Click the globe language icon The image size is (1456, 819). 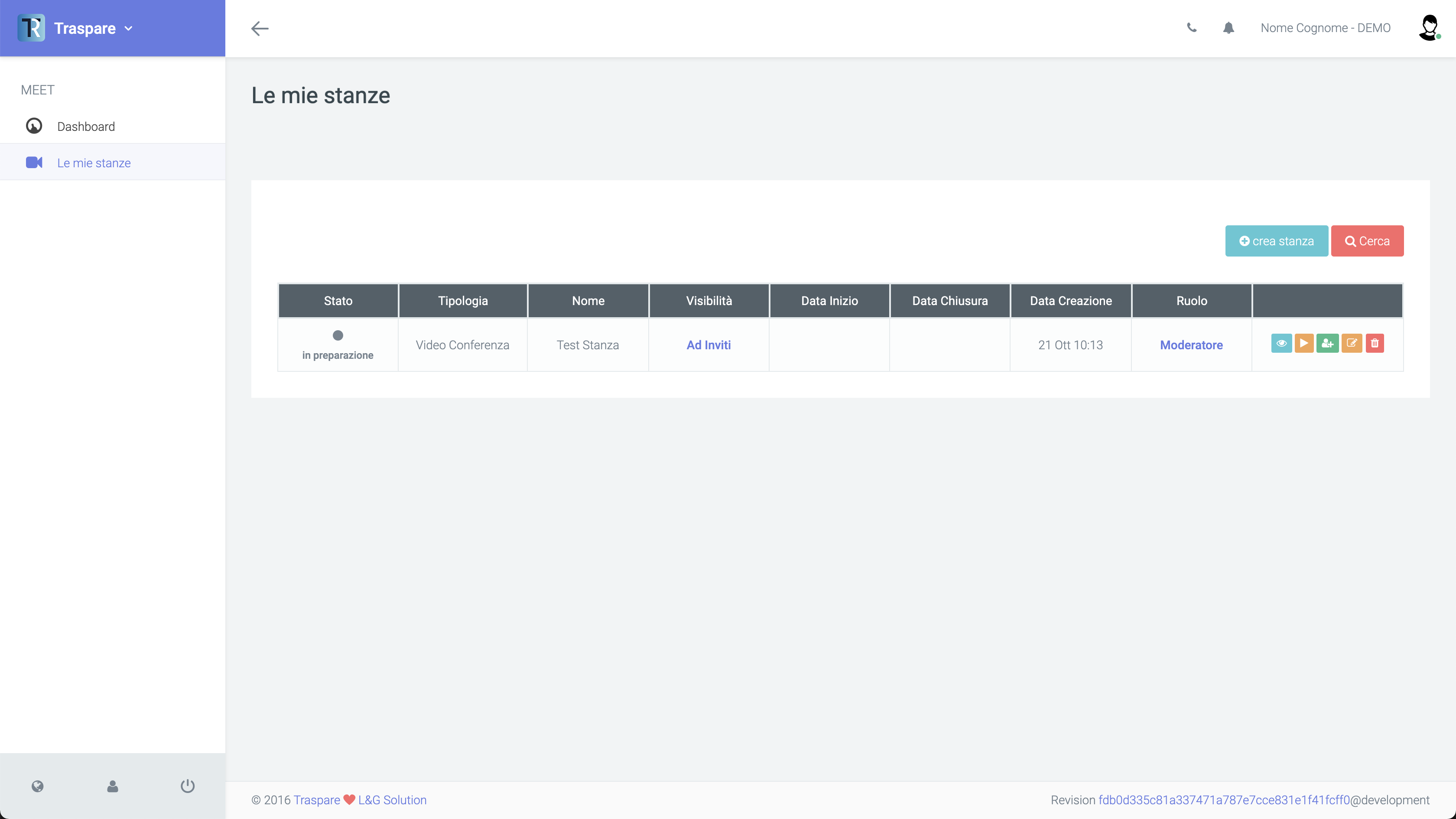[x=37, y=786]
